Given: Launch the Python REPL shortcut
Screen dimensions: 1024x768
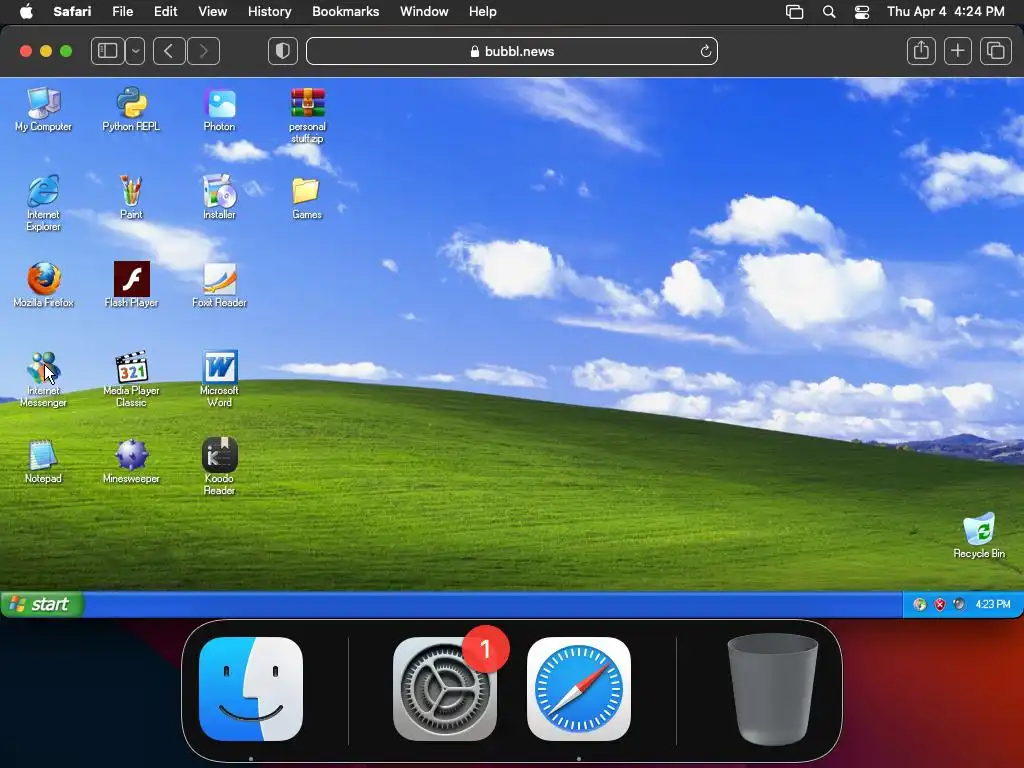Looking at the screenshot, I should [x=131, y=109].
